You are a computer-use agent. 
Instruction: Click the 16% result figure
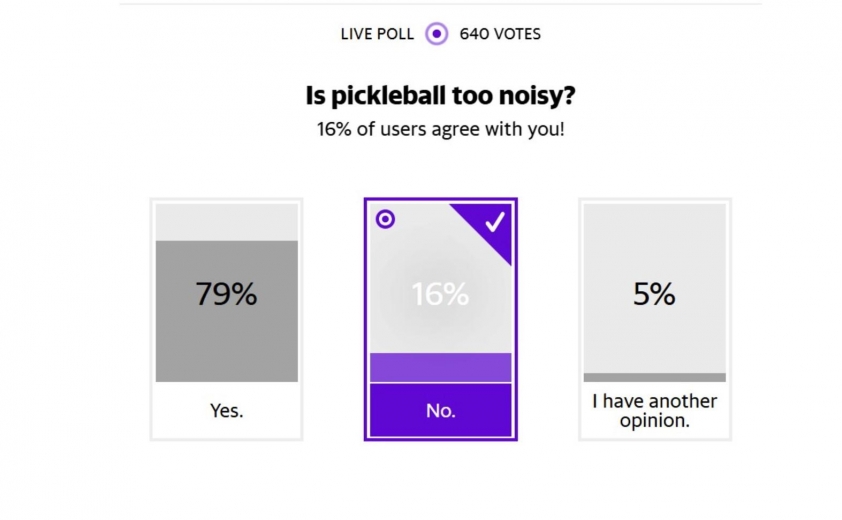(x=440, y=294)
